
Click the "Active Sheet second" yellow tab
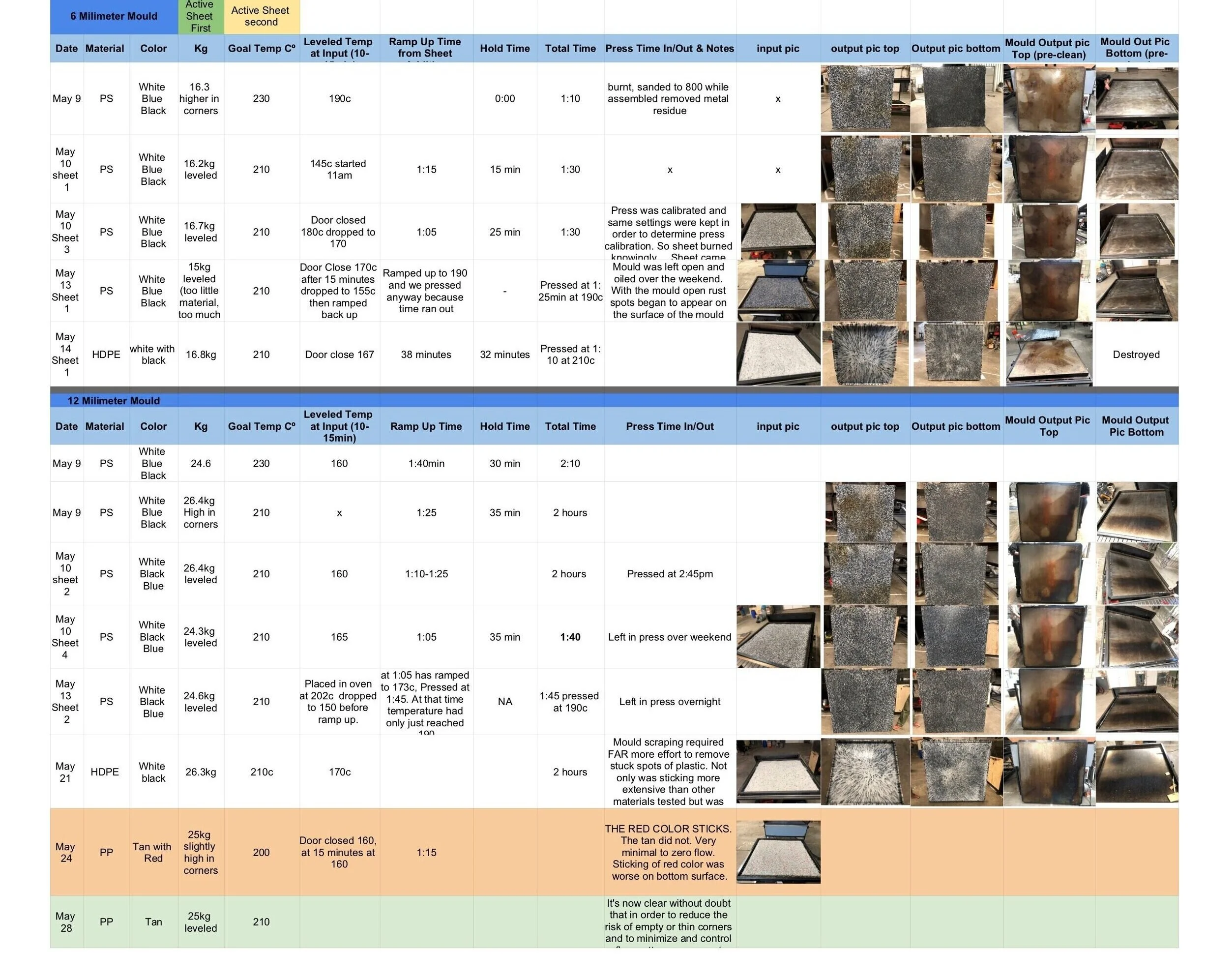tap(261, 15)
